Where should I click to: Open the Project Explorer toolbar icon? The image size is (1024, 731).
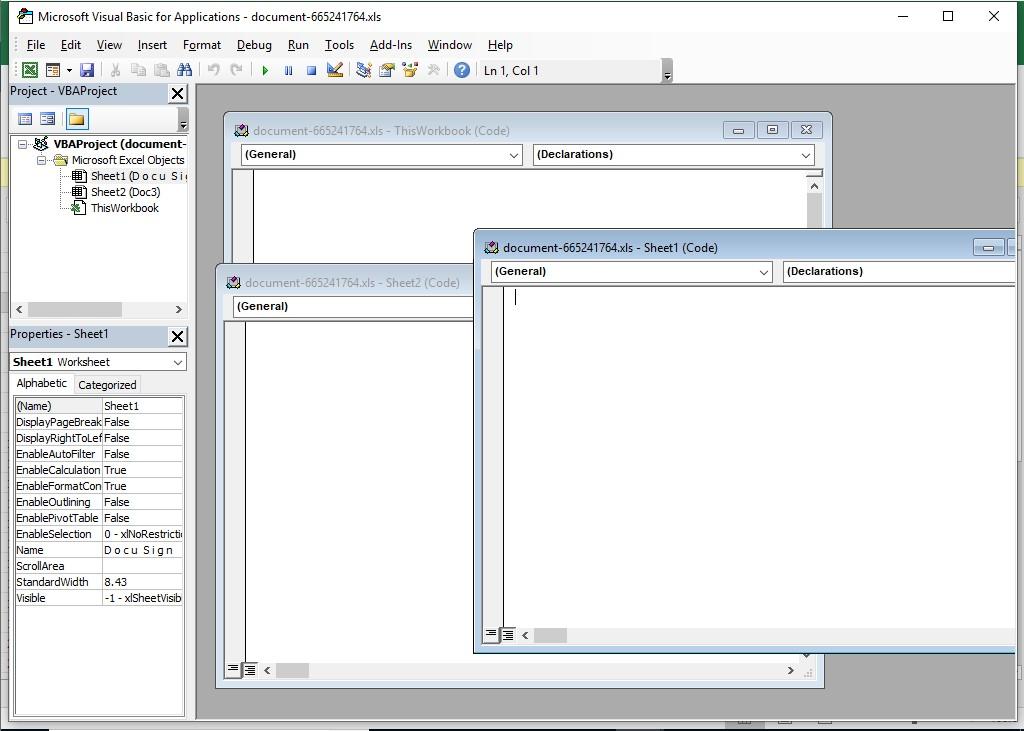point(363,70)
